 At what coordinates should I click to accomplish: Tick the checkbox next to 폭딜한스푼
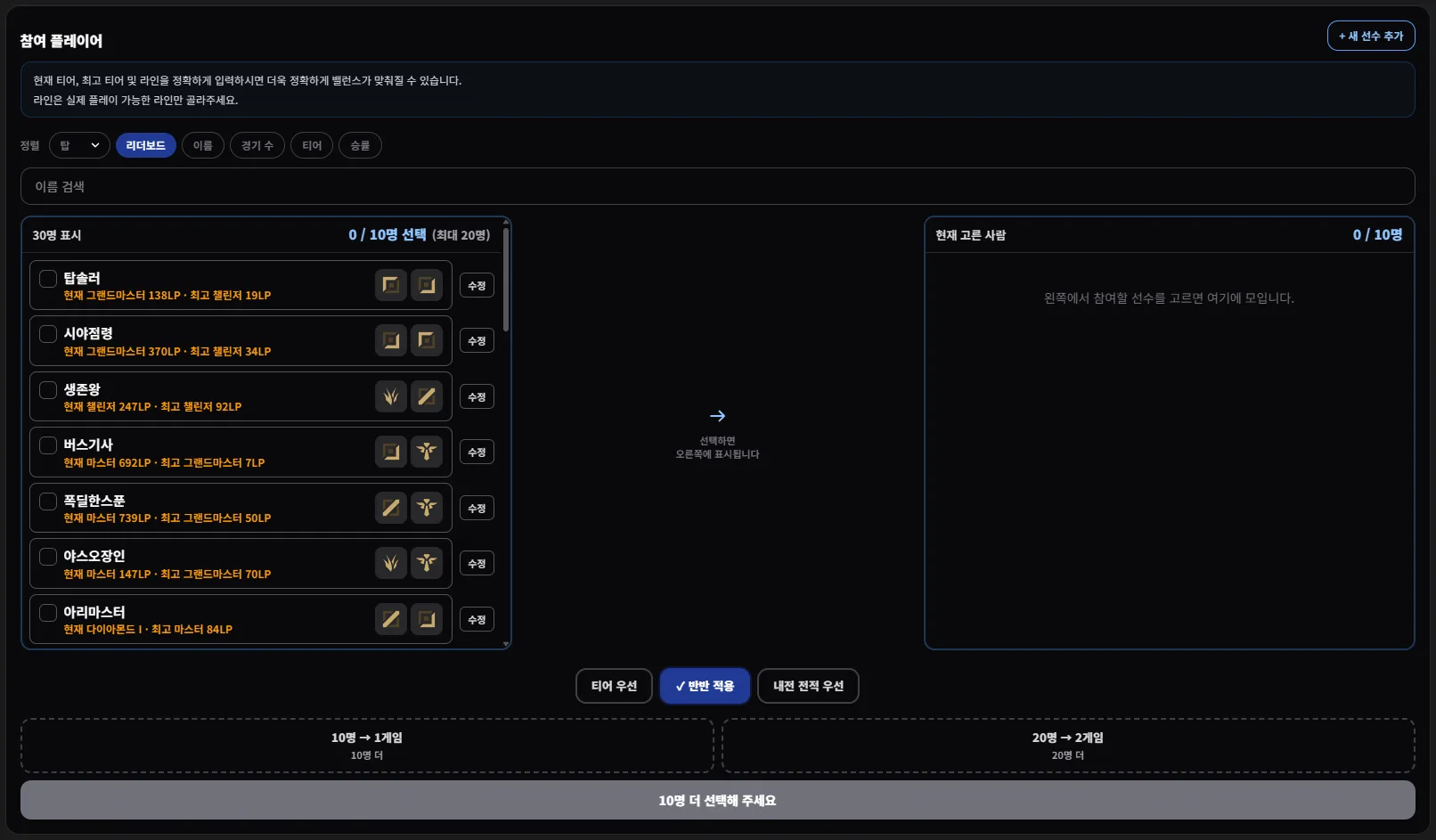pos(48,502)
